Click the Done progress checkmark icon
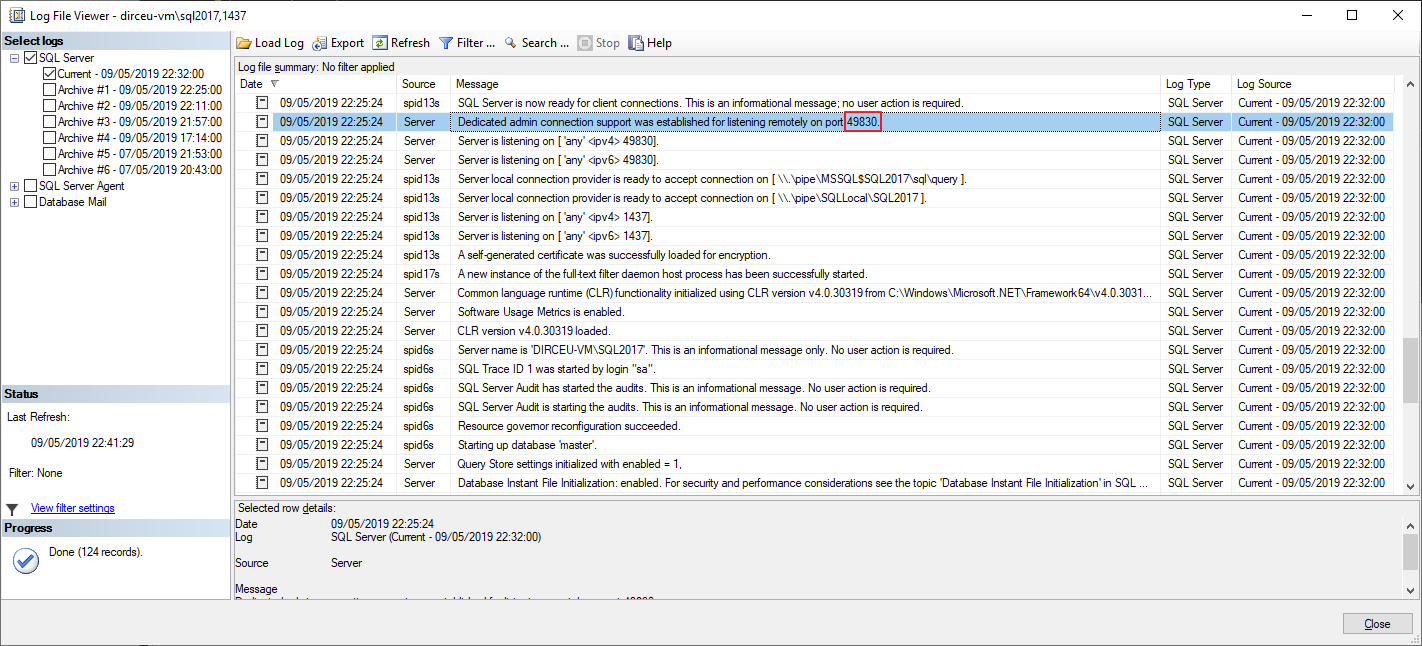Image resolution: width=1422 pixels, height=646 pixels. pos(26,560)
